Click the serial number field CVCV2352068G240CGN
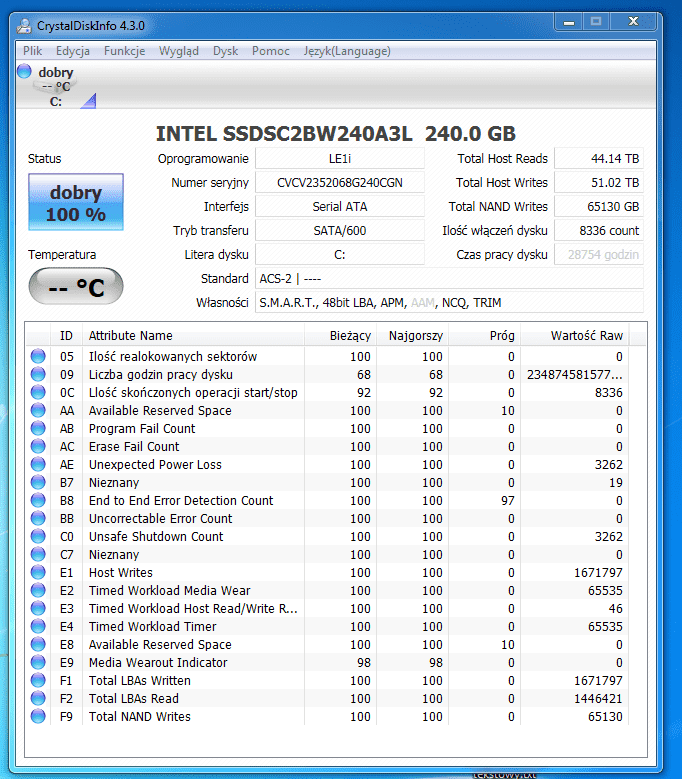 coord(340,182)
